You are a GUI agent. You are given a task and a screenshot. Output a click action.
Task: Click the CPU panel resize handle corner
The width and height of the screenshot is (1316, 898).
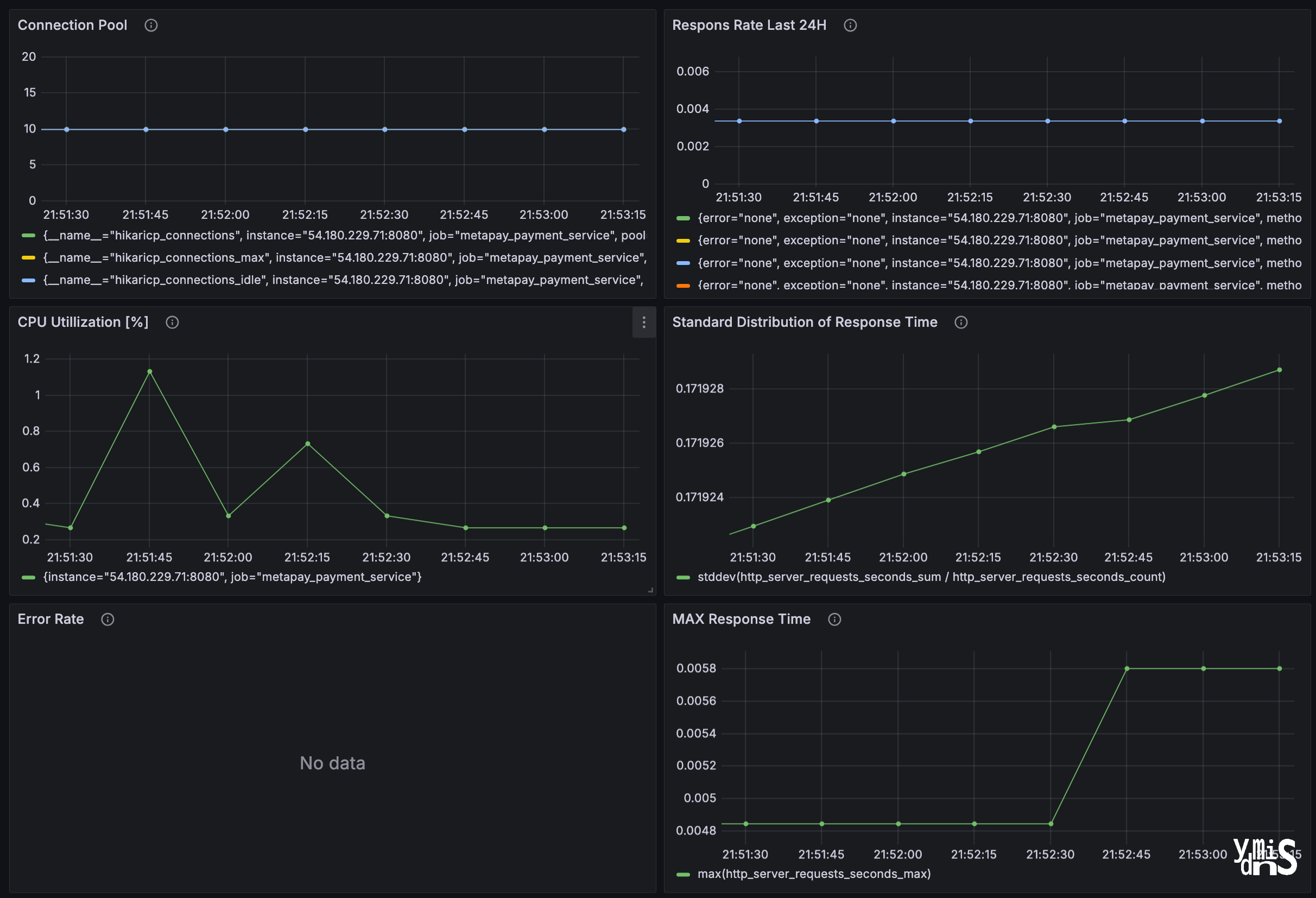point(650,590)
